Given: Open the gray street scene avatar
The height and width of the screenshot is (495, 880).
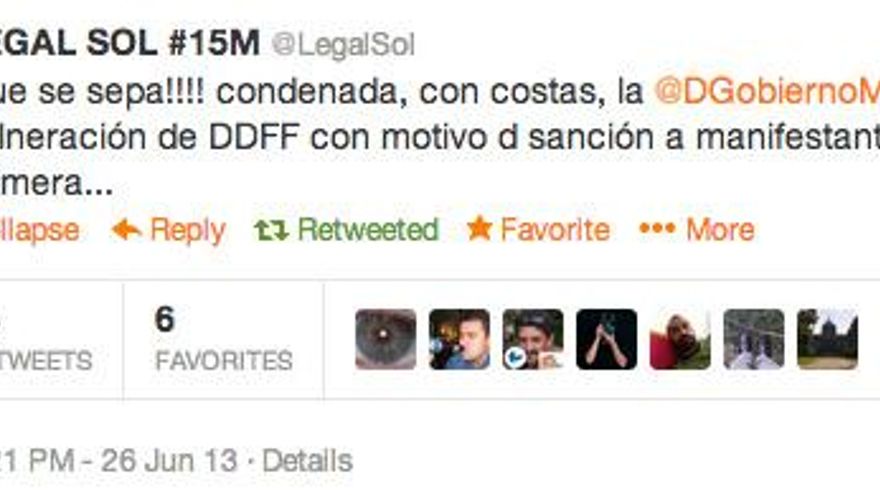Looking at the screenshot, I should 754,339.
